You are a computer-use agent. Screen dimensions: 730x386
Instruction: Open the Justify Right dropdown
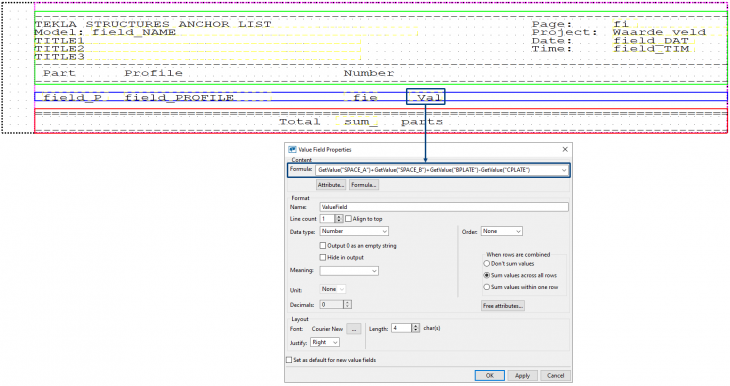click(325, 343)
